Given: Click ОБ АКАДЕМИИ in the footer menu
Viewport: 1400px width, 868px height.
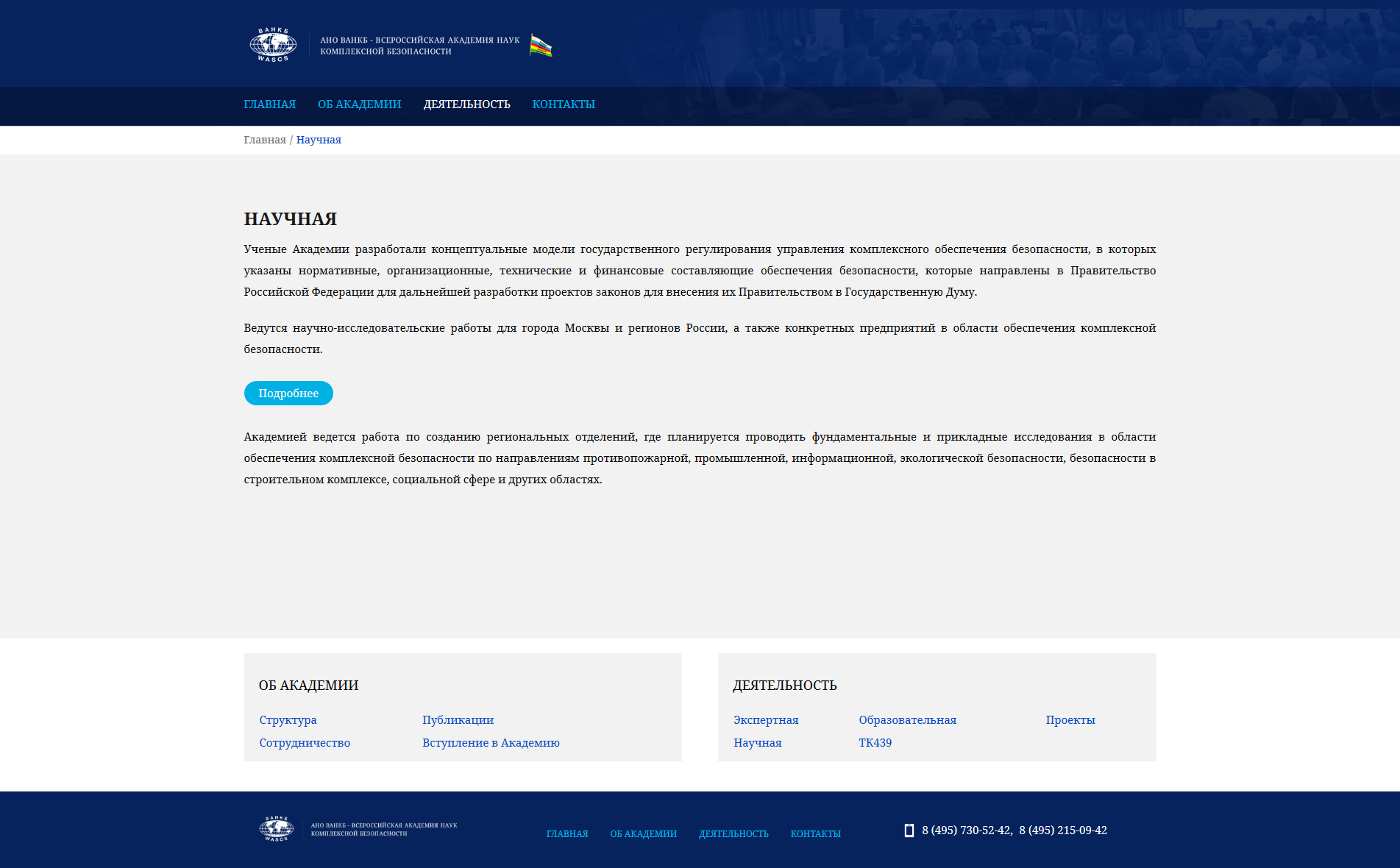Looking at the screenshot, I should pyautogui.click(x=643, y=834).
